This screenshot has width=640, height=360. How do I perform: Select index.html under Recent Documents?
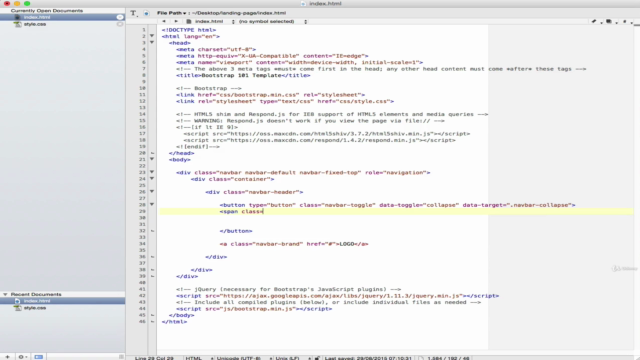(x=62, y=301)
